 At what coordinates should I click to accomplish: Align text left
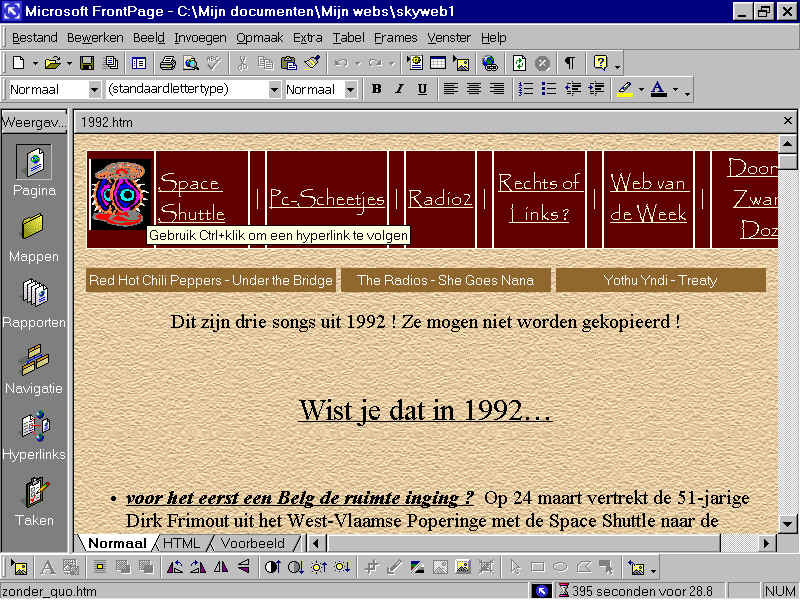[x=450, y=89]
